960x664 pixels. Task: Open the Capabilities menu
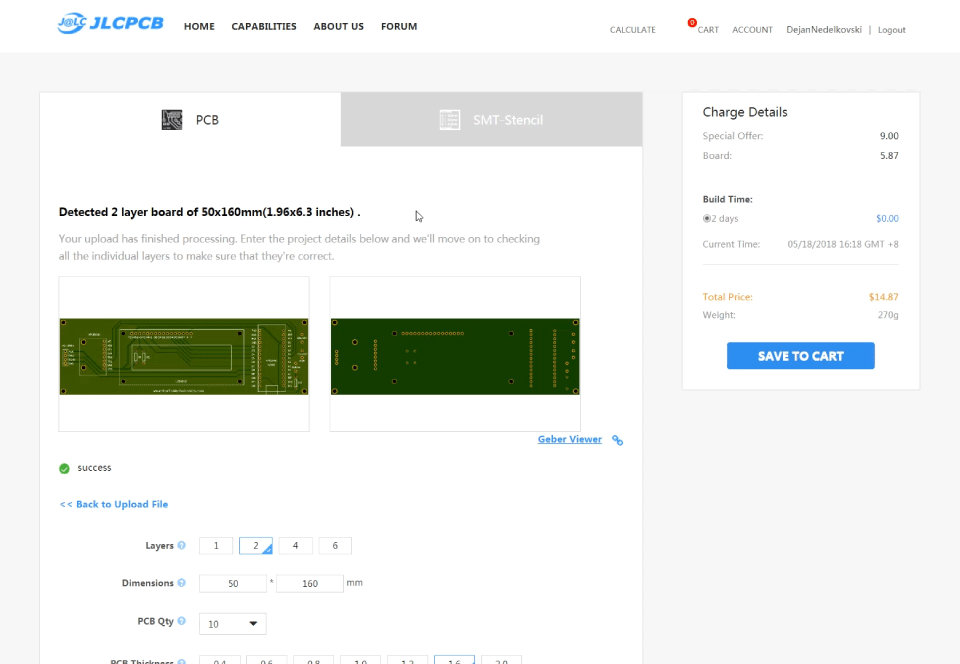coord(264,26)
